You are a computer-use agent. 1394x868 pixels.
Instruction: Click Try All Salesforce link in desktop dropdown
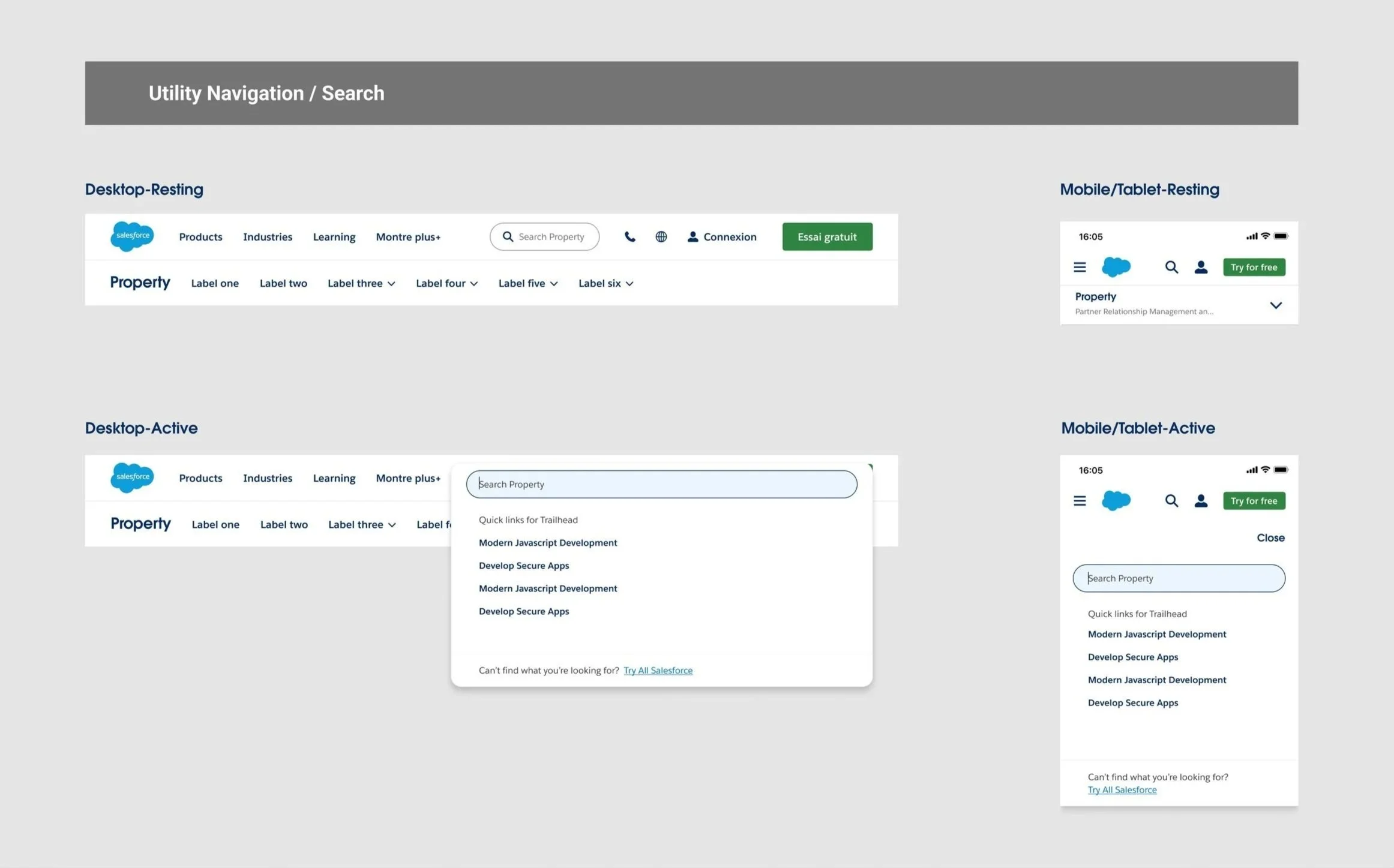click(658, 671)
